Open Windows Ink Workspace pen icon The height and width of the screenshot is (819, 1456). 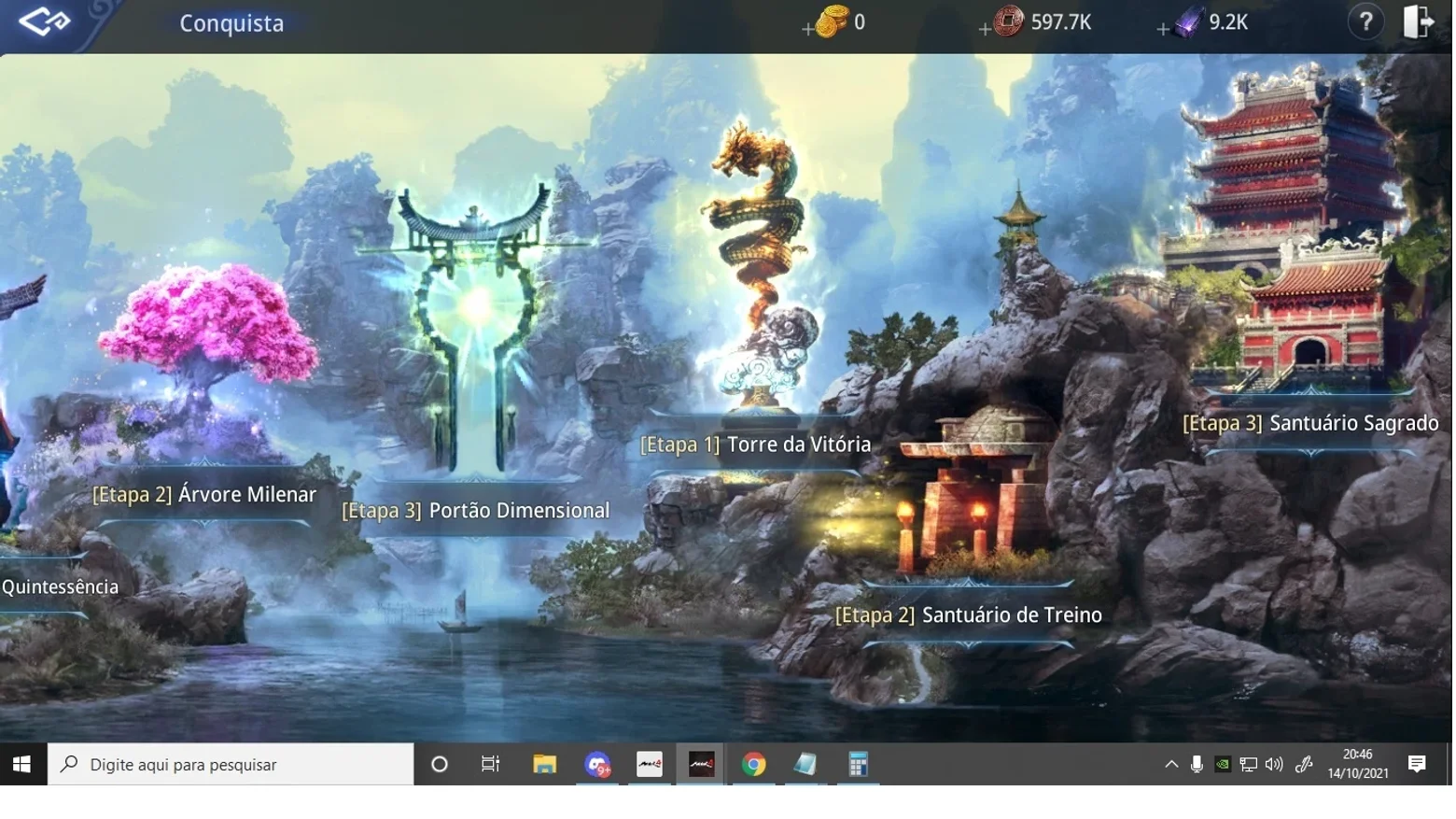pyautogui.click(x=1305, y=765)
